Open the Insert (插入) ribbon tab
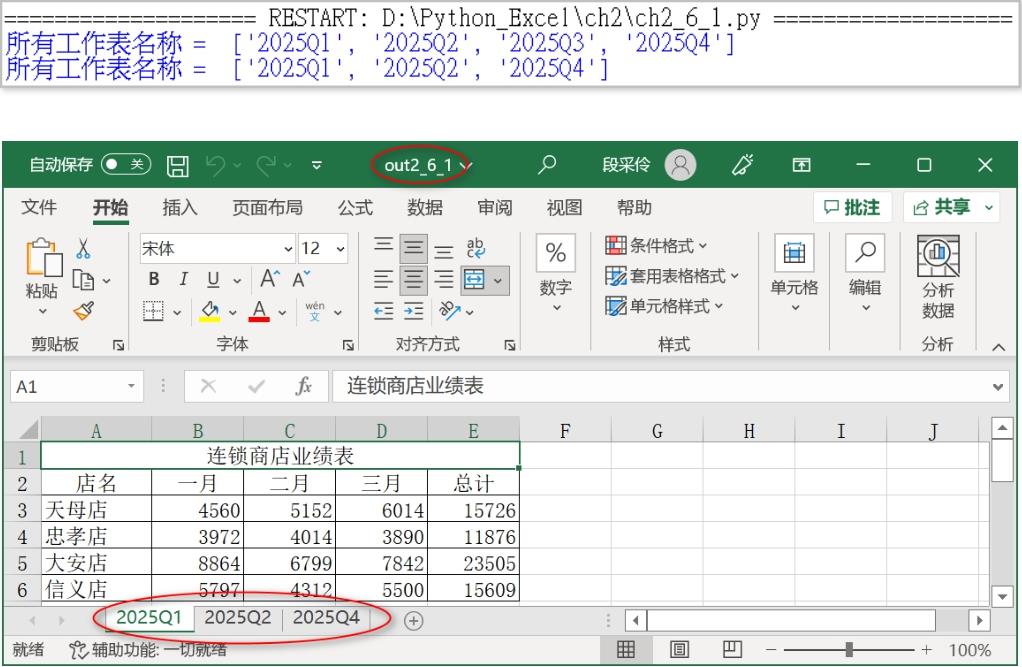 [x=180, y=207]
